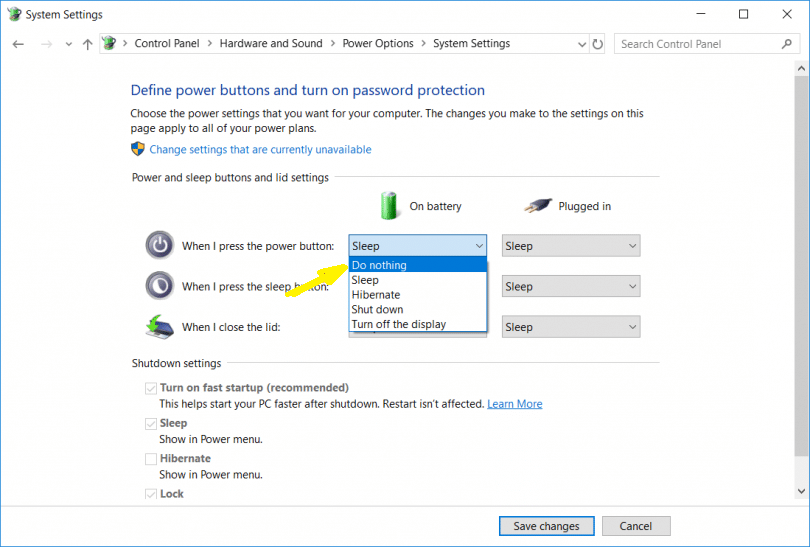Open sleep button Plugged in dropdown
This screenshot has height=547, width=810.
pyautogui.click(x=571, y=286)
